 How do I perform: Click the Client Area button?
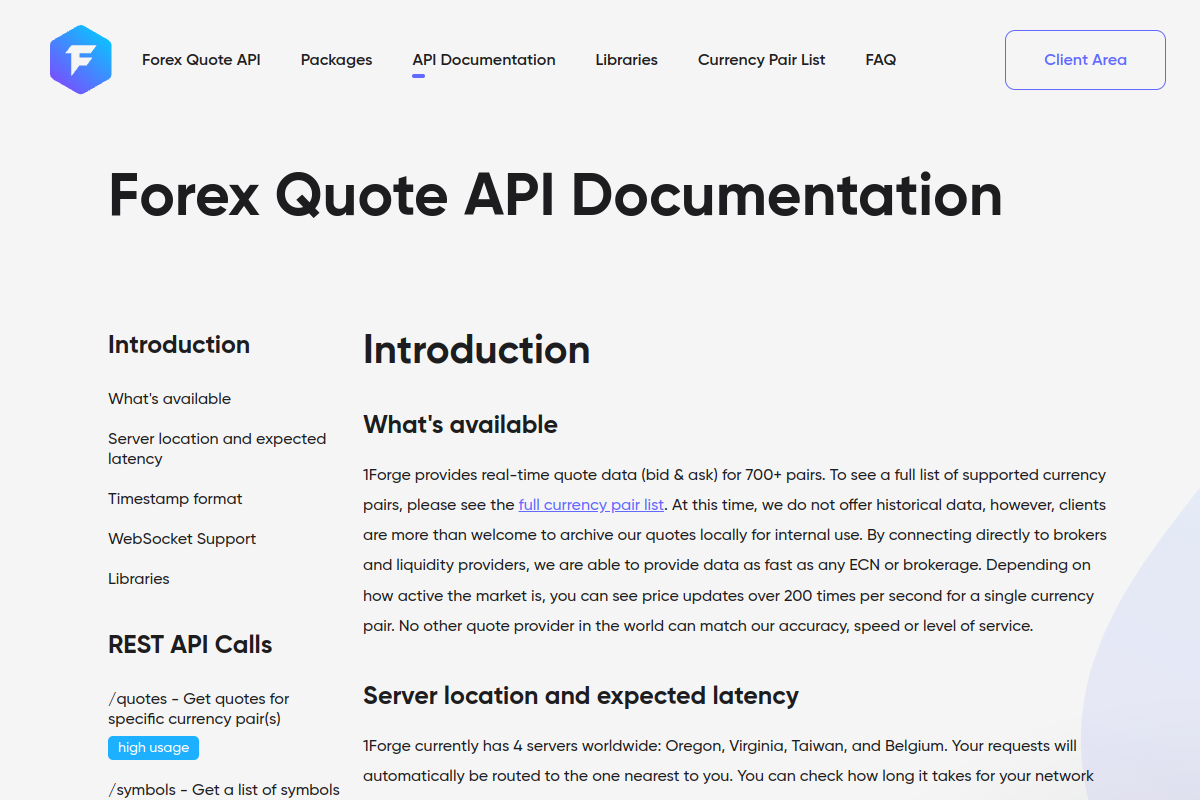click(1085, 60)
